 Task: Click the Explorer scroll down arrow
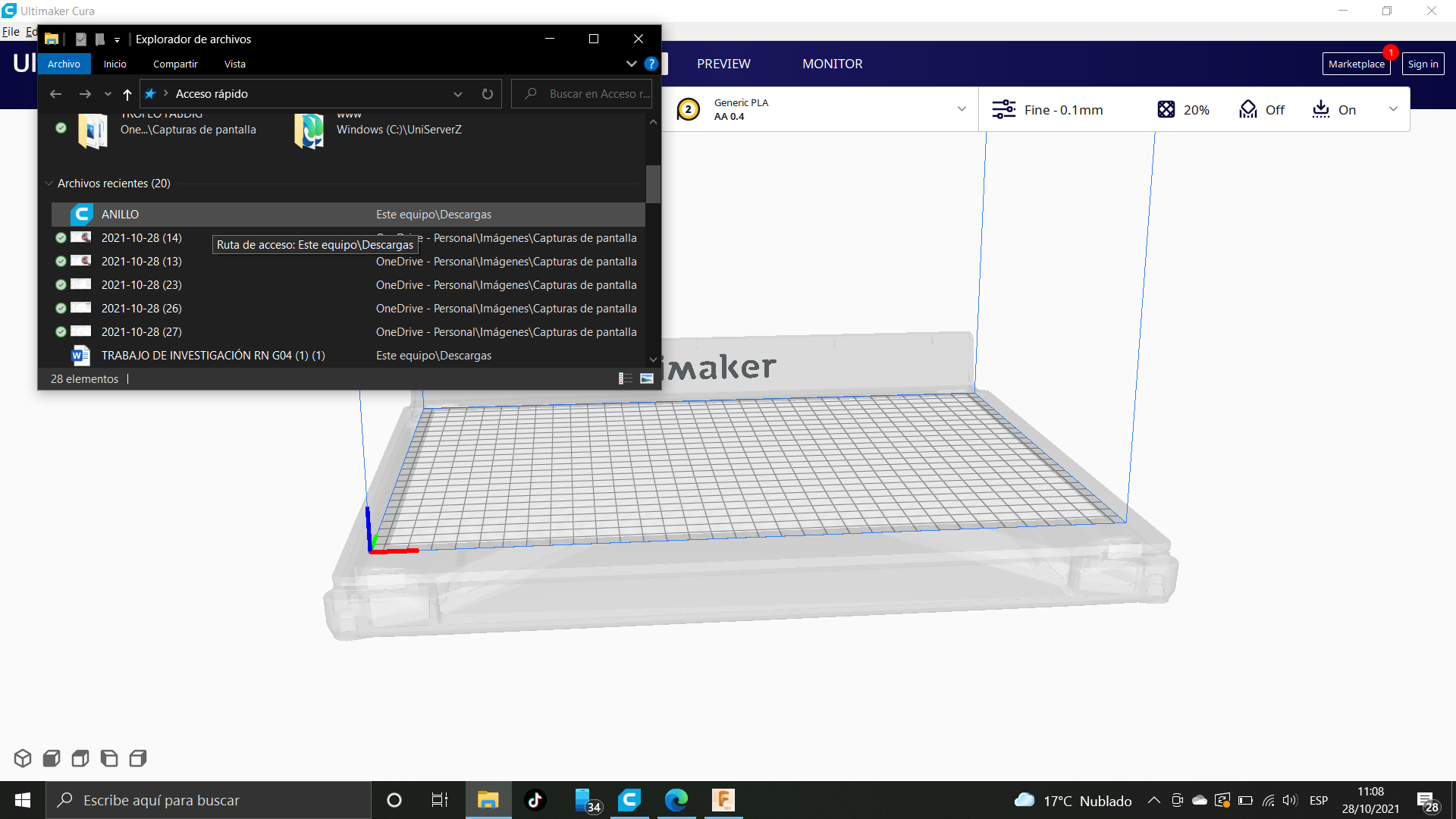(653, 360)
